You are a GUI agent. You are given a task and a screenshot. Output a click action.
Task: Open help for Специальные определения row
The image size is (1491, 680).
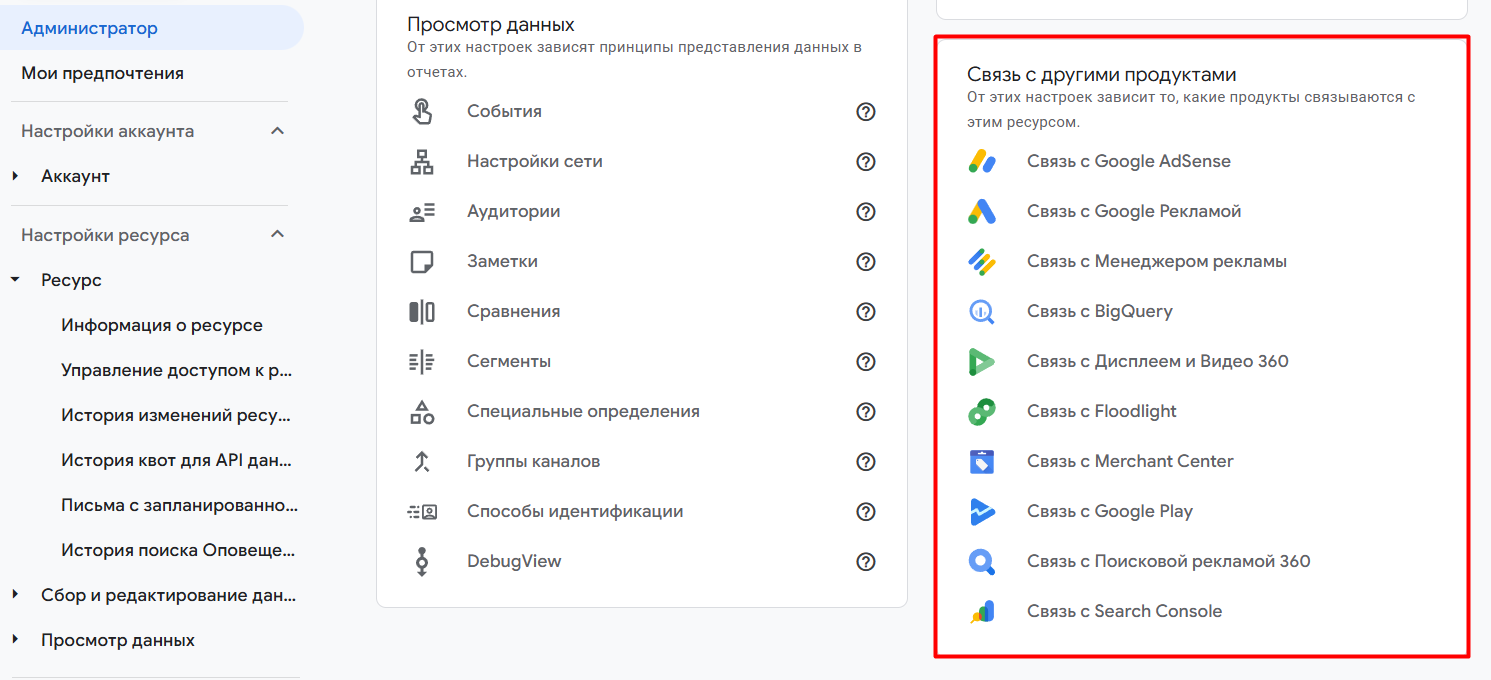pos(866,411)
